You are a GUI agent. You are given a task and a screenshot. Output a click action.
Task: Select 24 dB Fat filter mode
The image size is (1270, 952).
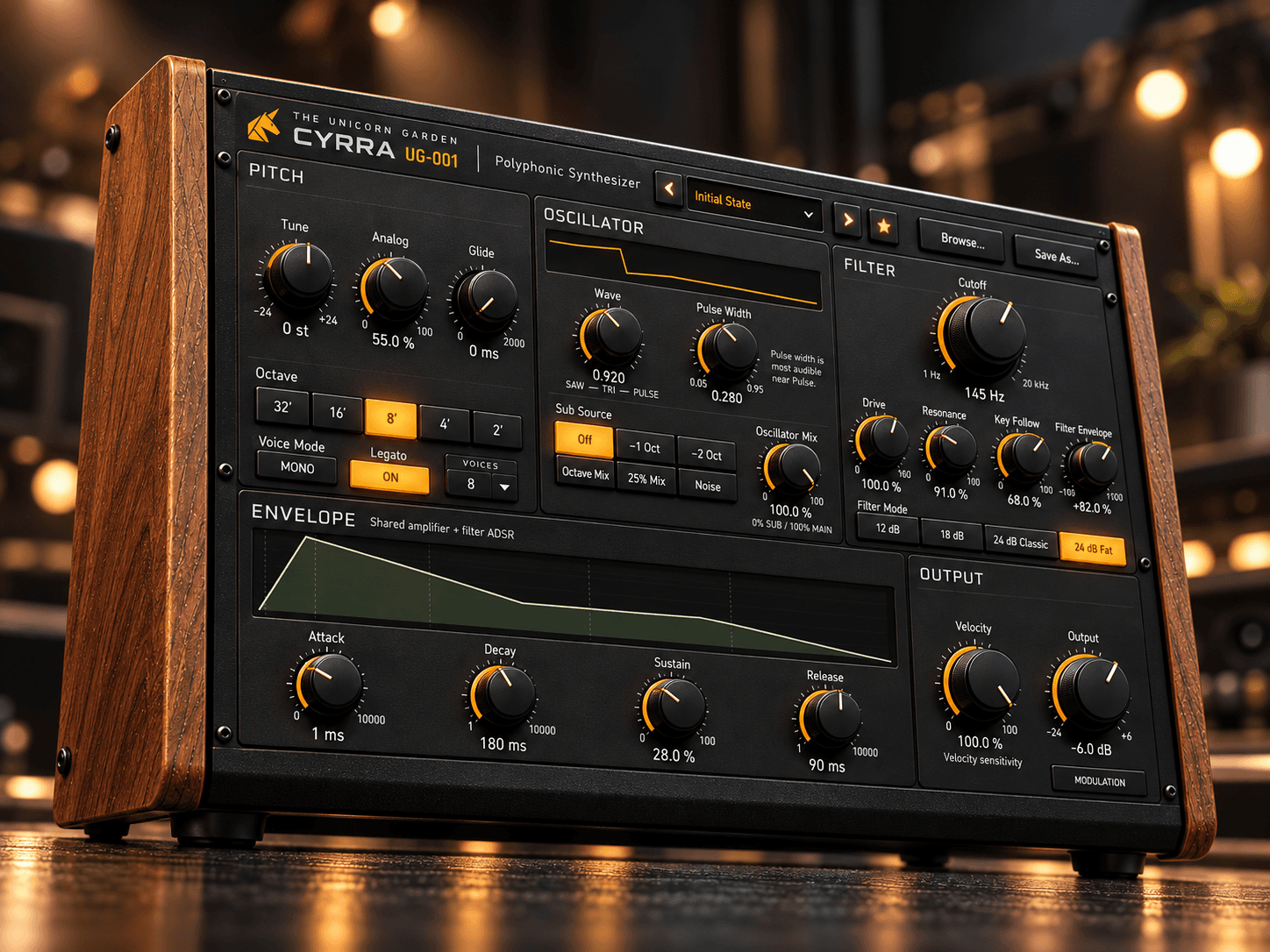[x=1093, y=550]
